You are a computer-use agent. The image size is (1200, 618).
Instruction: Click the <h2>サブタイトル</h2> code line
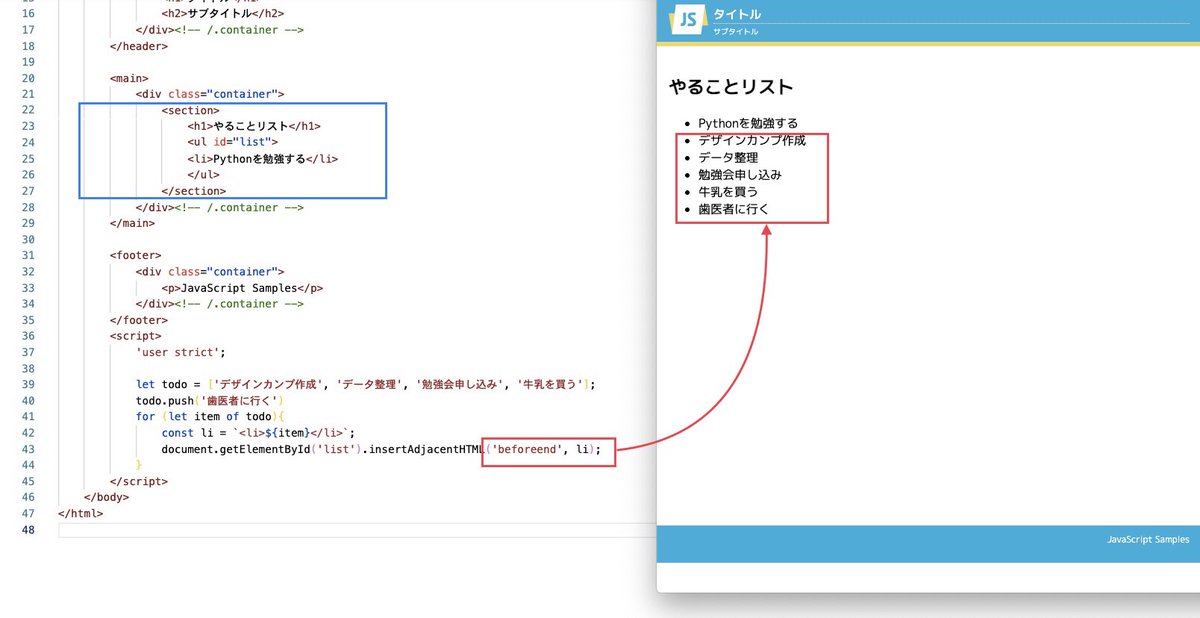coord(223,14)
